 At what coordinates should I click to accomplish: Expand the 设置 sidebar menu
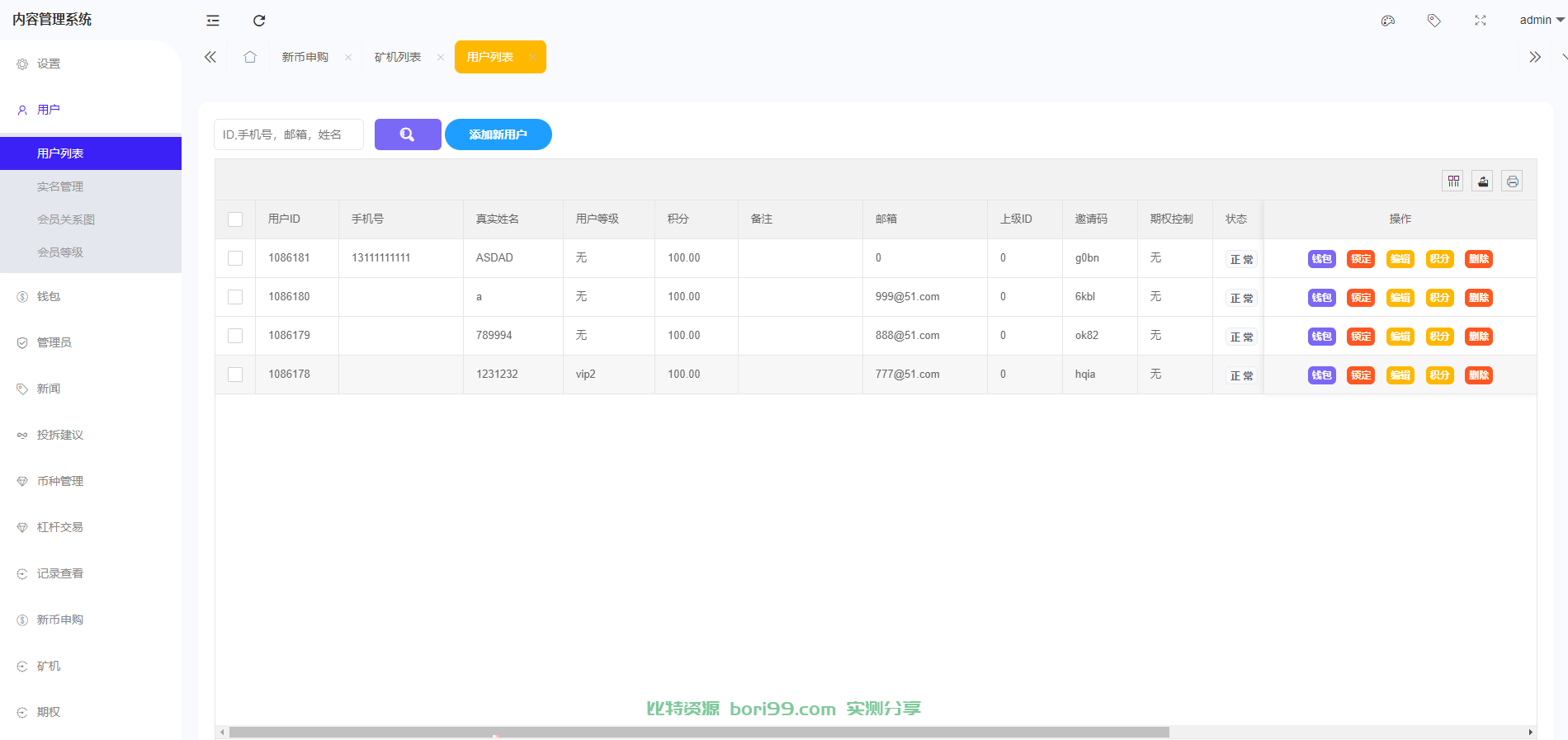pyautogui.click(x=91, y=64)
